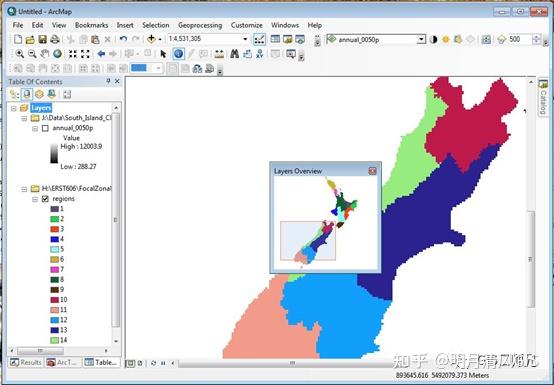554x385 pixels.
Task: Pin the Table Of Contents panel
Action: tap(108, 82)
